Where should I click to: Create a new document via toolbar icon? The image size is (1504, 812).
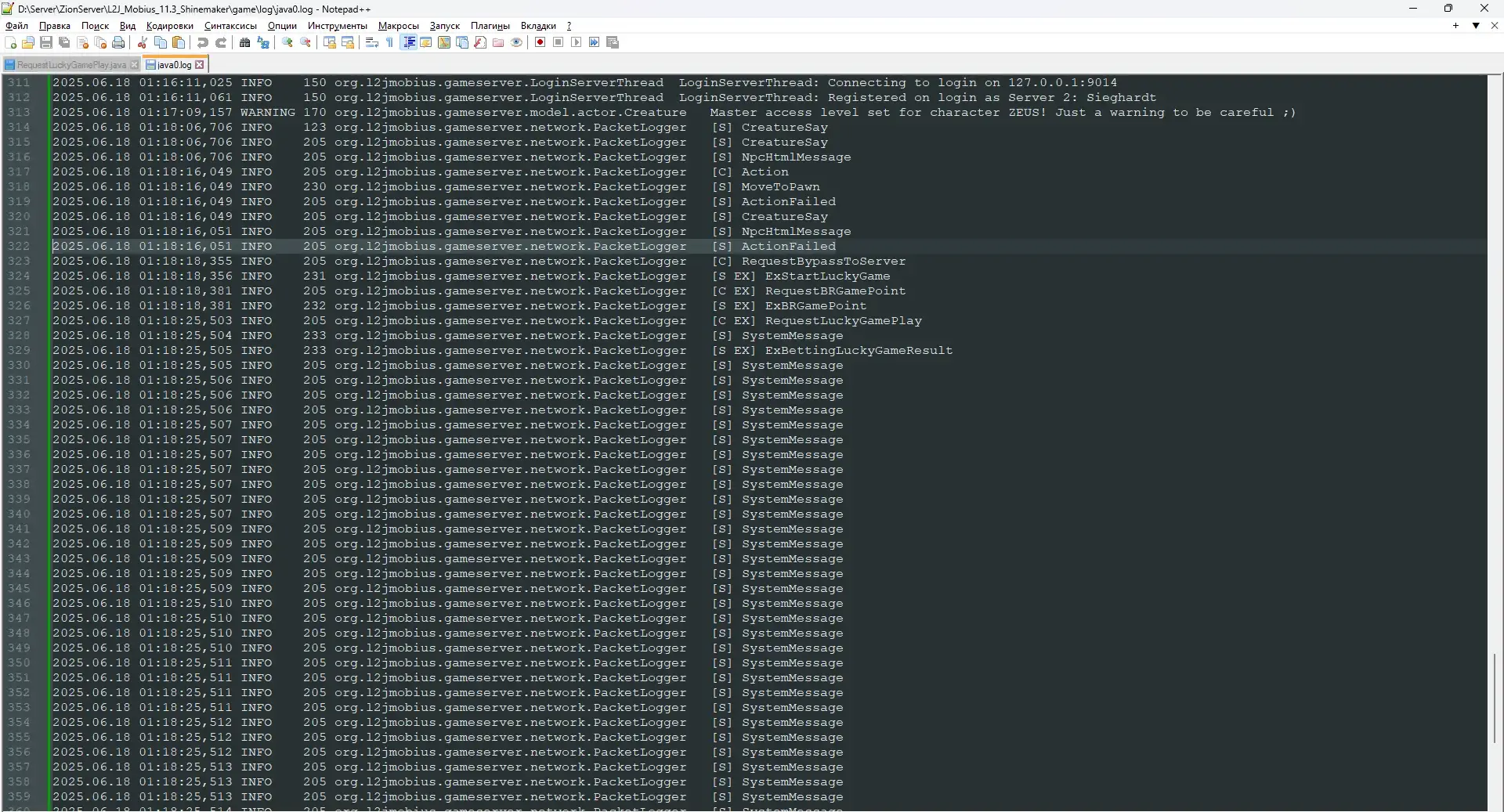(11, 42)
